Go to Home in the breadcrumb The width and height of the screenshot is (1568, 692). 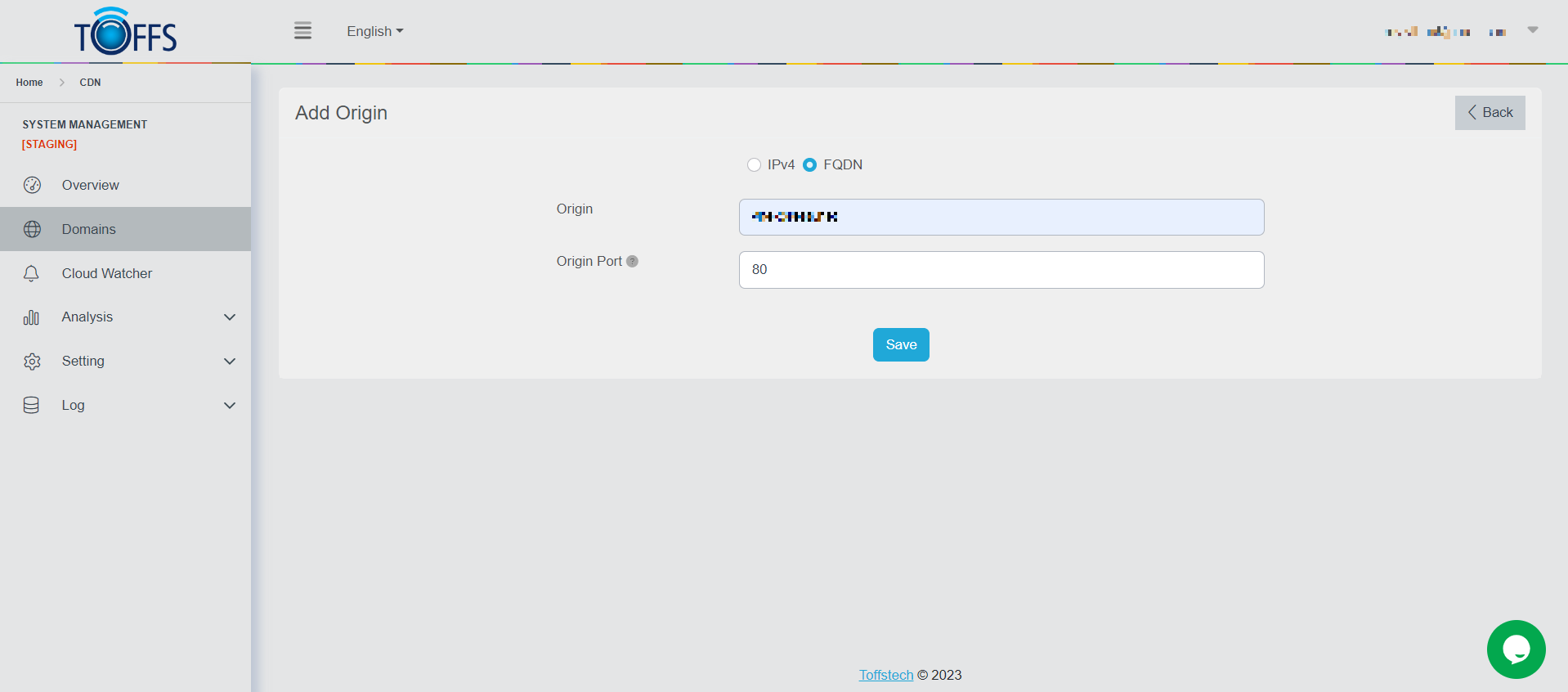(x=29, y=83)
